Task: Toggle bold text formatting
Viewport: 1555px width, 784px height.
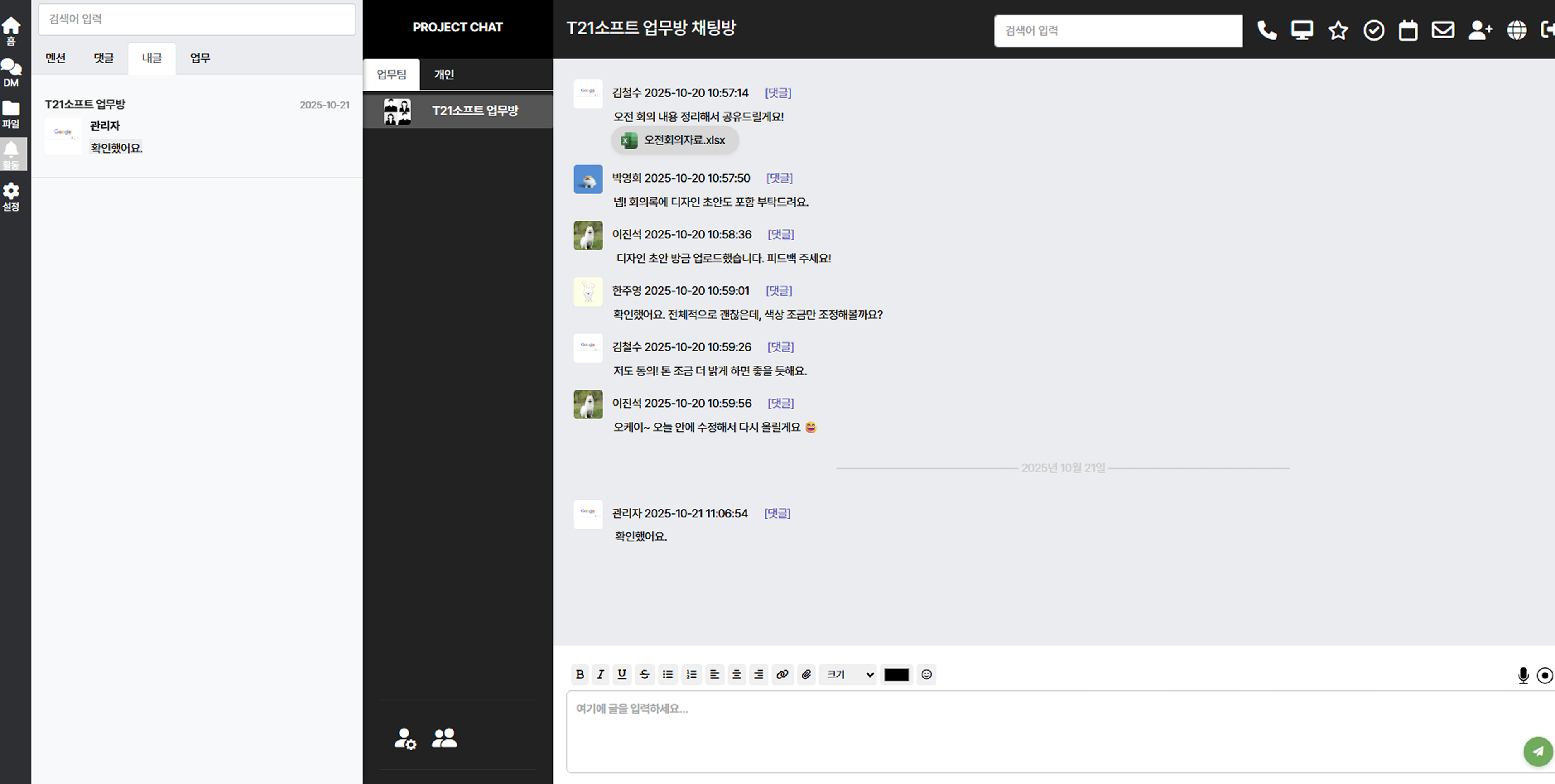Action: pos(580,674)
